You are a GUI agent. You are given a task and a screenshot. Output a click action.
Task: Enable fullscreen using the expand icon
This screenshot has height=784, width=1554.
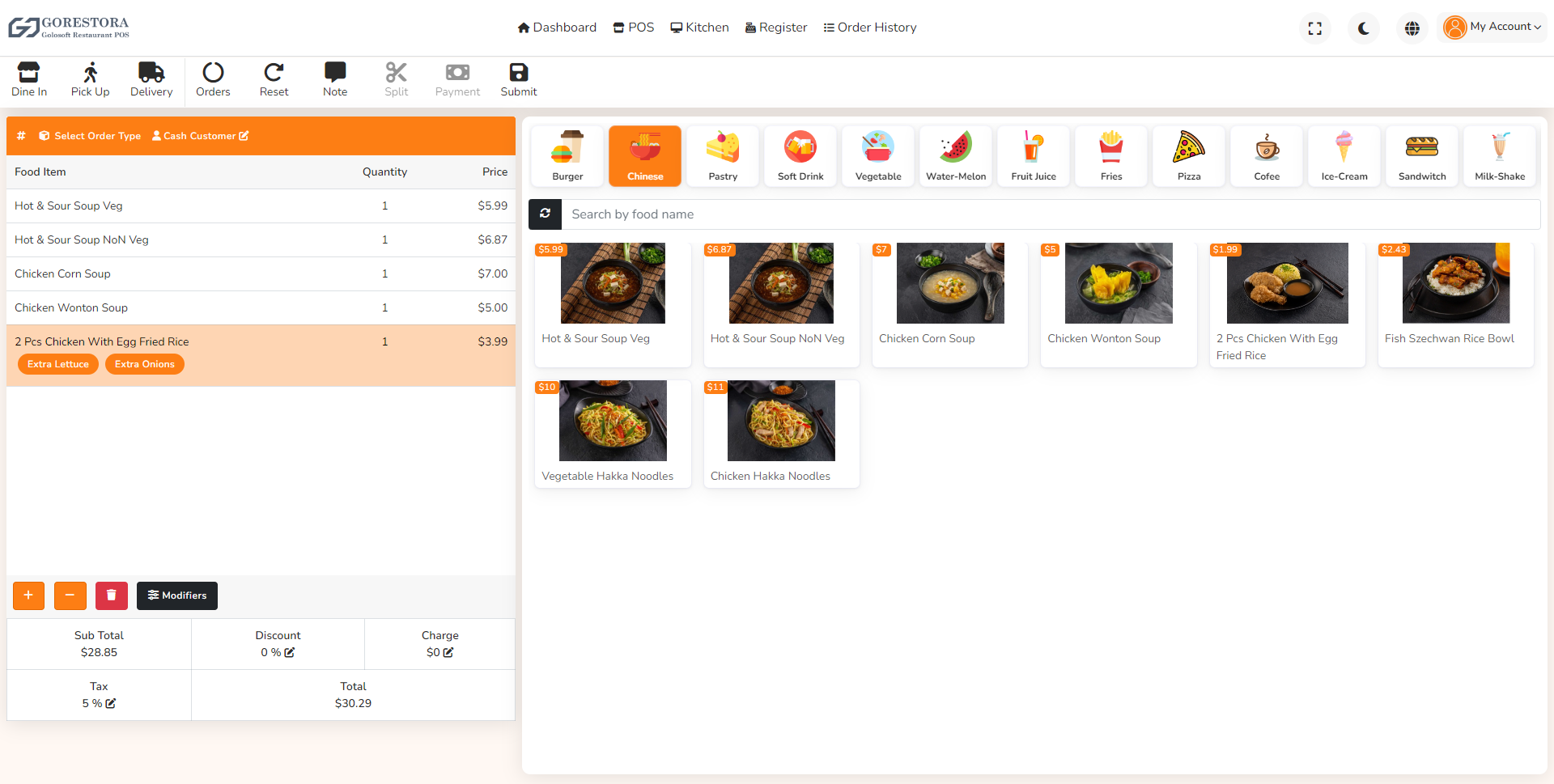click(1315, 28)
